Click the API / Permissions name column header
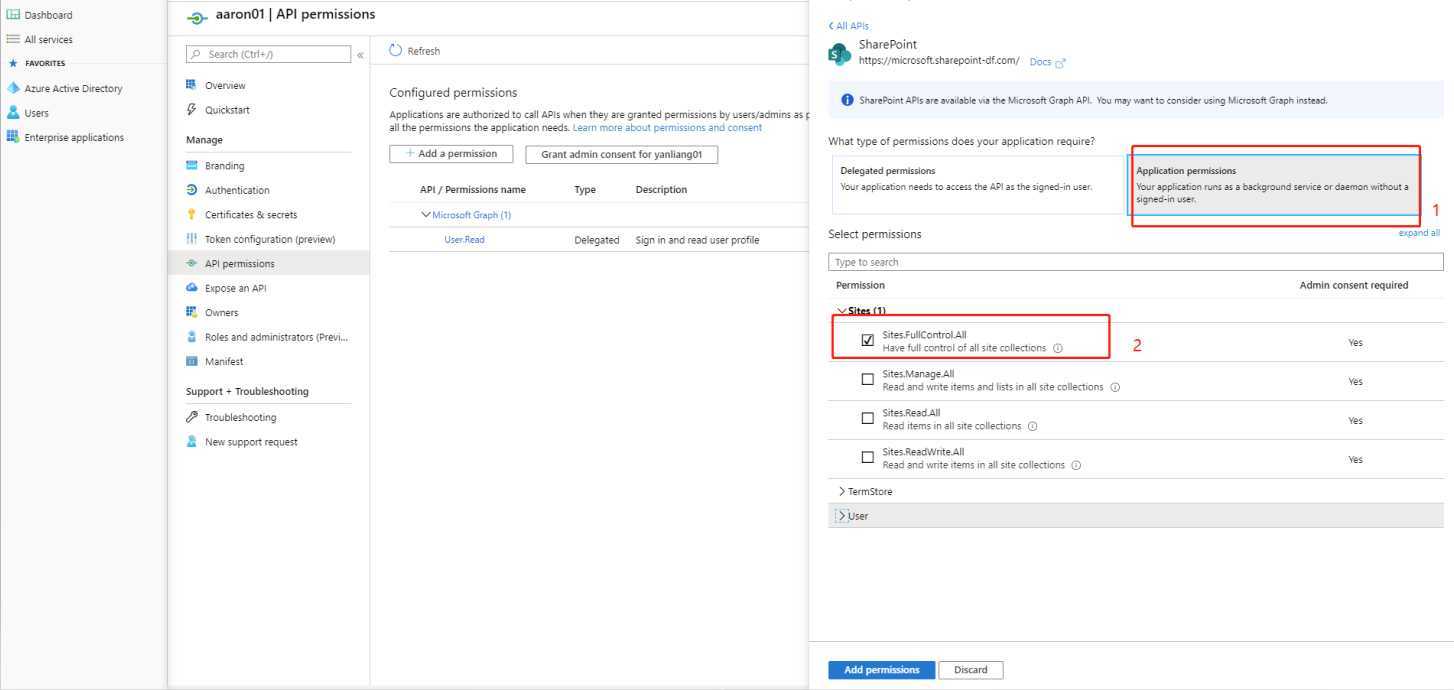Image resolution: width=1454 pixels, height=690 pixels. pyautogui.click(x=473, y=189)
